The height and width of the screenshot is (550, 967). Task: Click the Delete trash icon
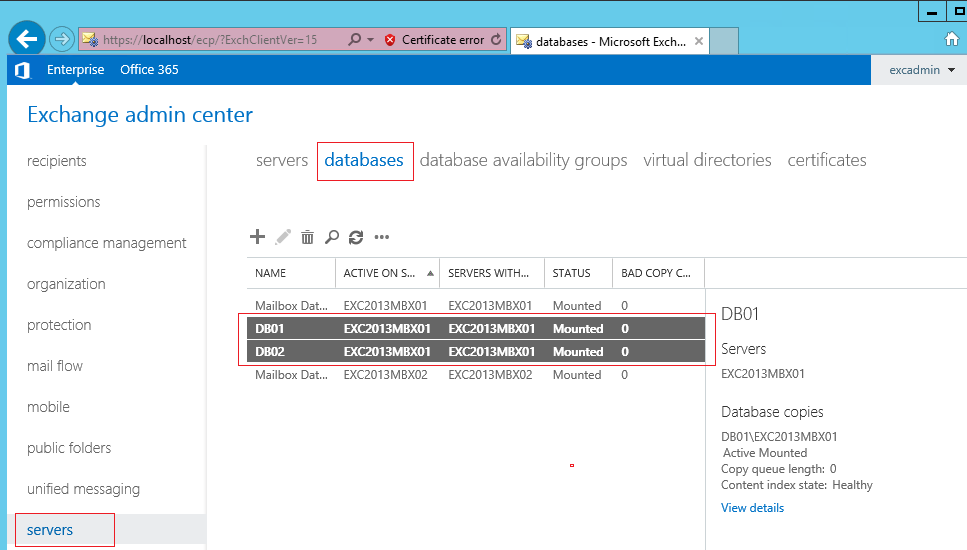[x=307, y=237]
